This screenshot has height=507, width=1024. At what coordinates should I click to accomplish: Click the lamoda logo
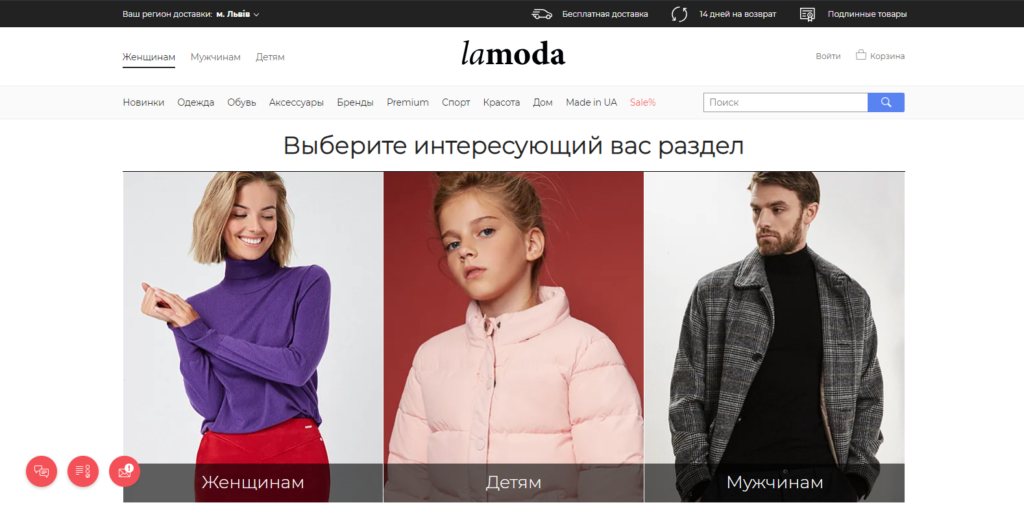513,54
